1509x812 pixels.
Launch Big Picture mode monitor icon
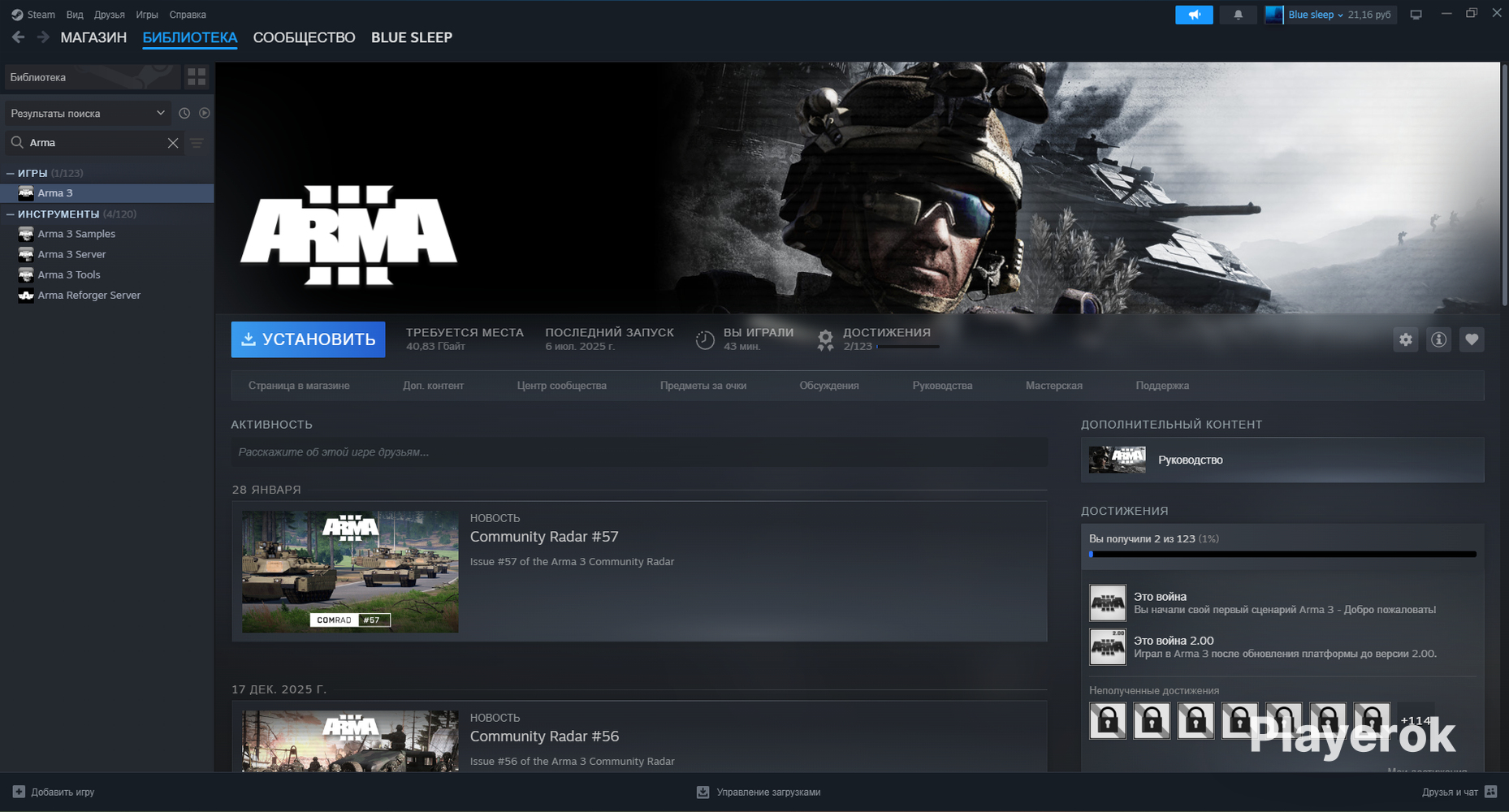point(1416,15)
